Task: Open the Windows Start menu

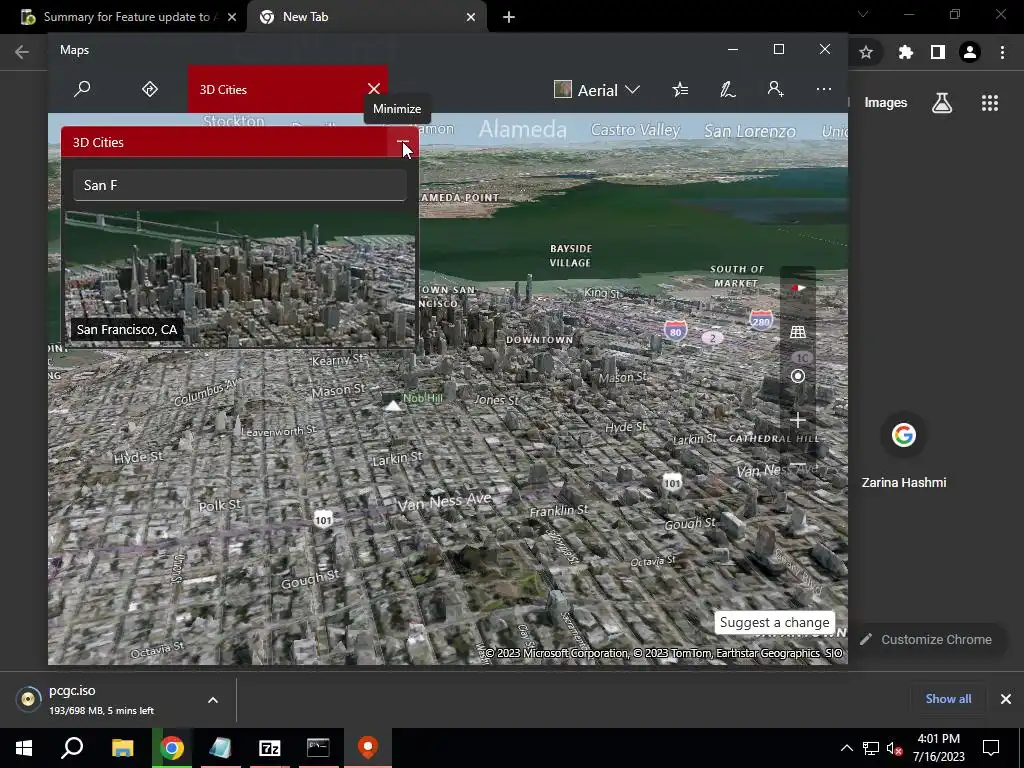Action: [24, 748]
